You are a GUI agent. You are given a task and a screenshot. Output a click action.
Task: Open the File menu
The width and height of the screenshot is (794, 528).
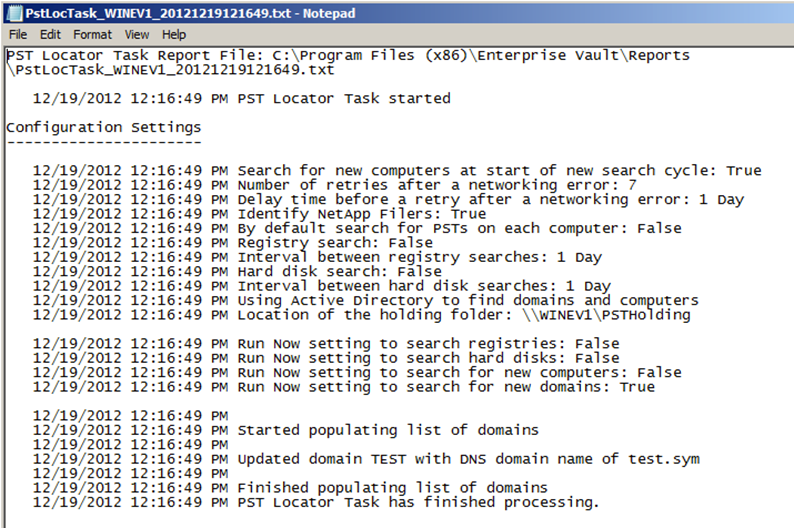tap(18, 34)
